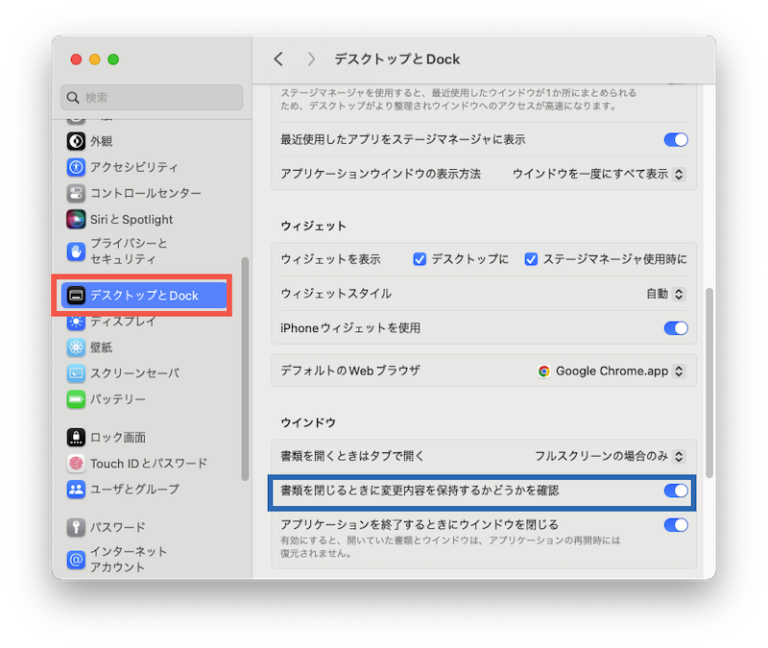Click the デスクトップと Dock sidebar icon
This screenshot has width=768, height=648.
pos(76,295)
